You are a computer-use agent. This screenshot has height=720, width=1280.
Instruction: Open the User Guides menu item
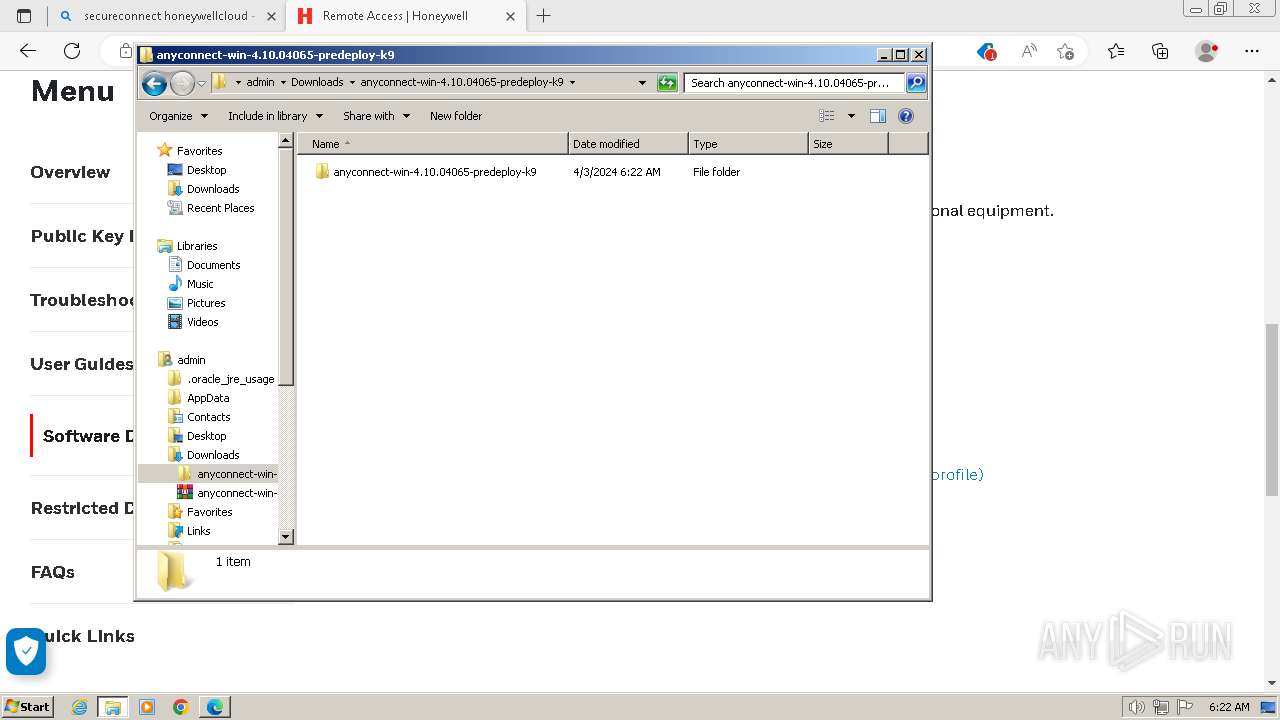[81, 364]
